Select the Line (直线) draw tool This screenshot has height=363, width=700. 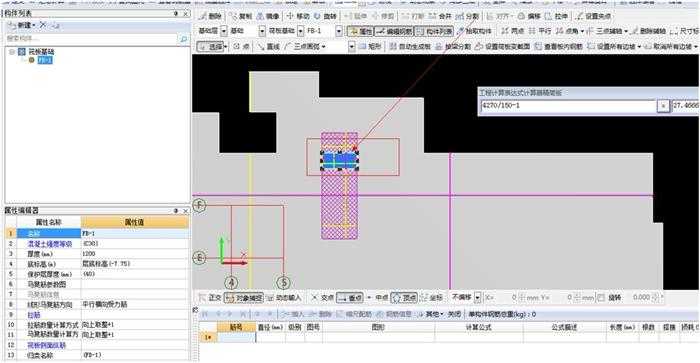[x=269, y=46]
